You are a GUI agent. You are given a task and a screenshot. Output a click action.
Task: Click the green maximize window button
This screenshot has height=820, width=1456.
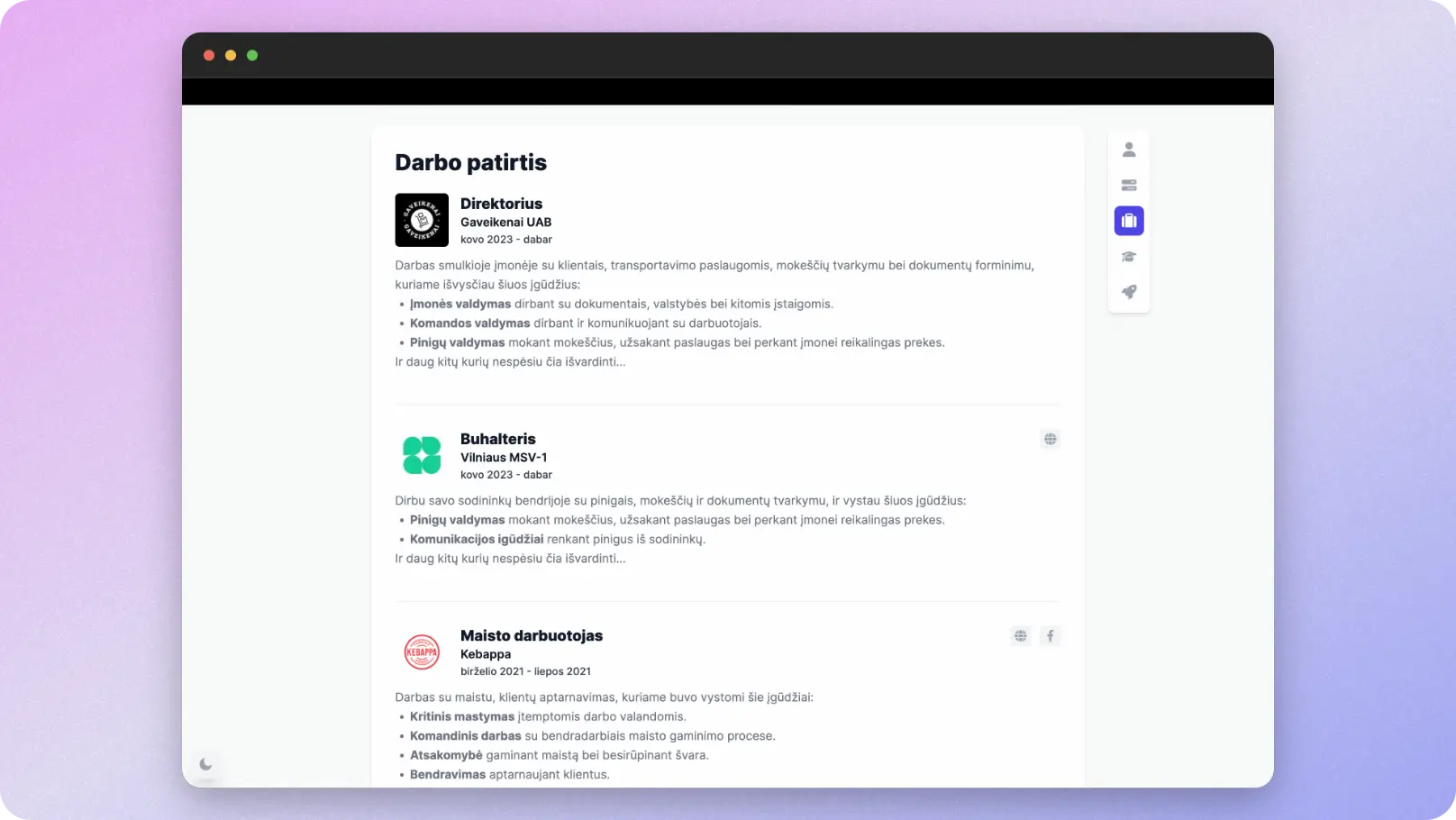[x=252, y=56]
